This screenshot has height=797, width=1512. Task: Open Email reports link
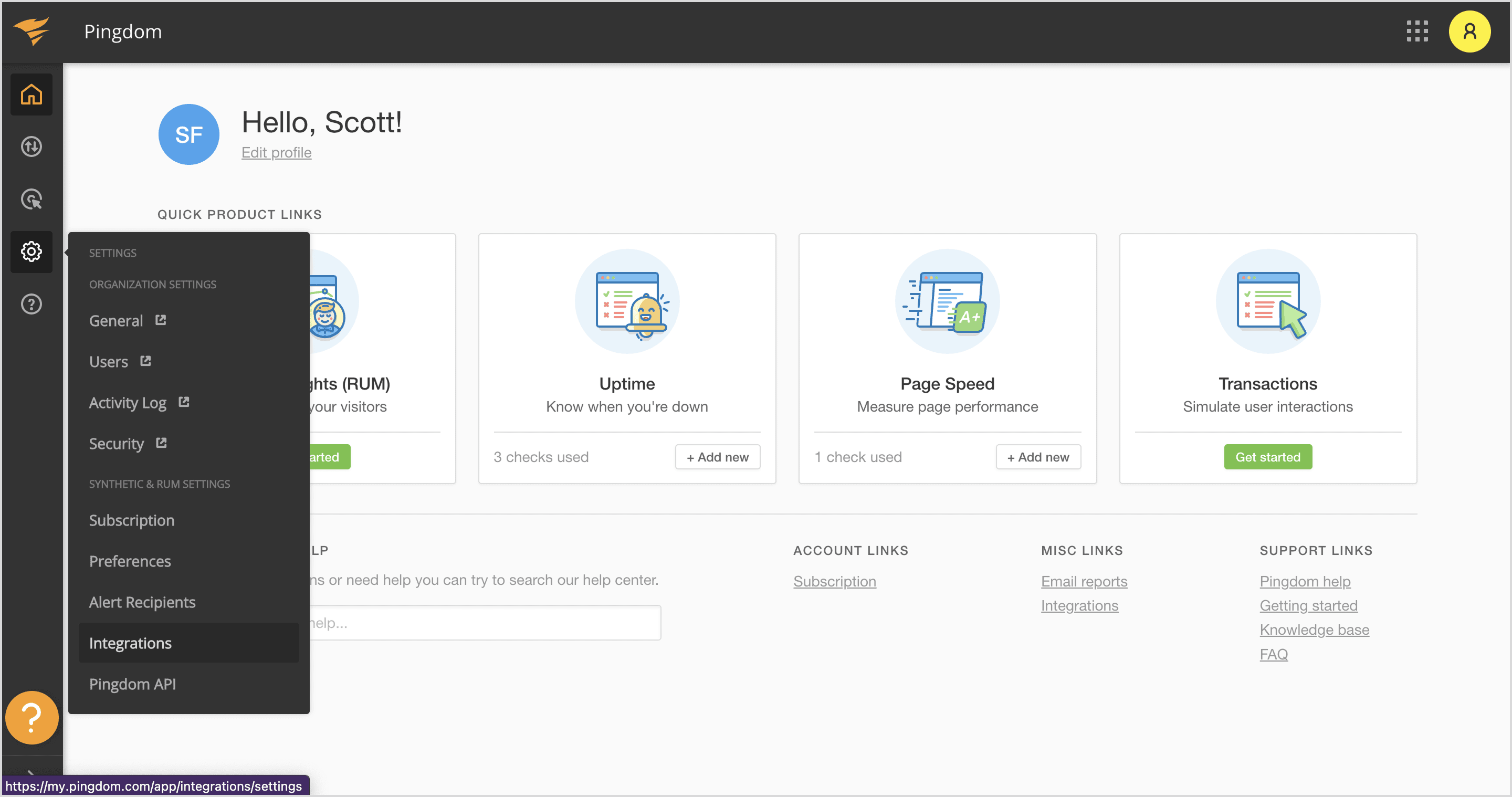1084,581
